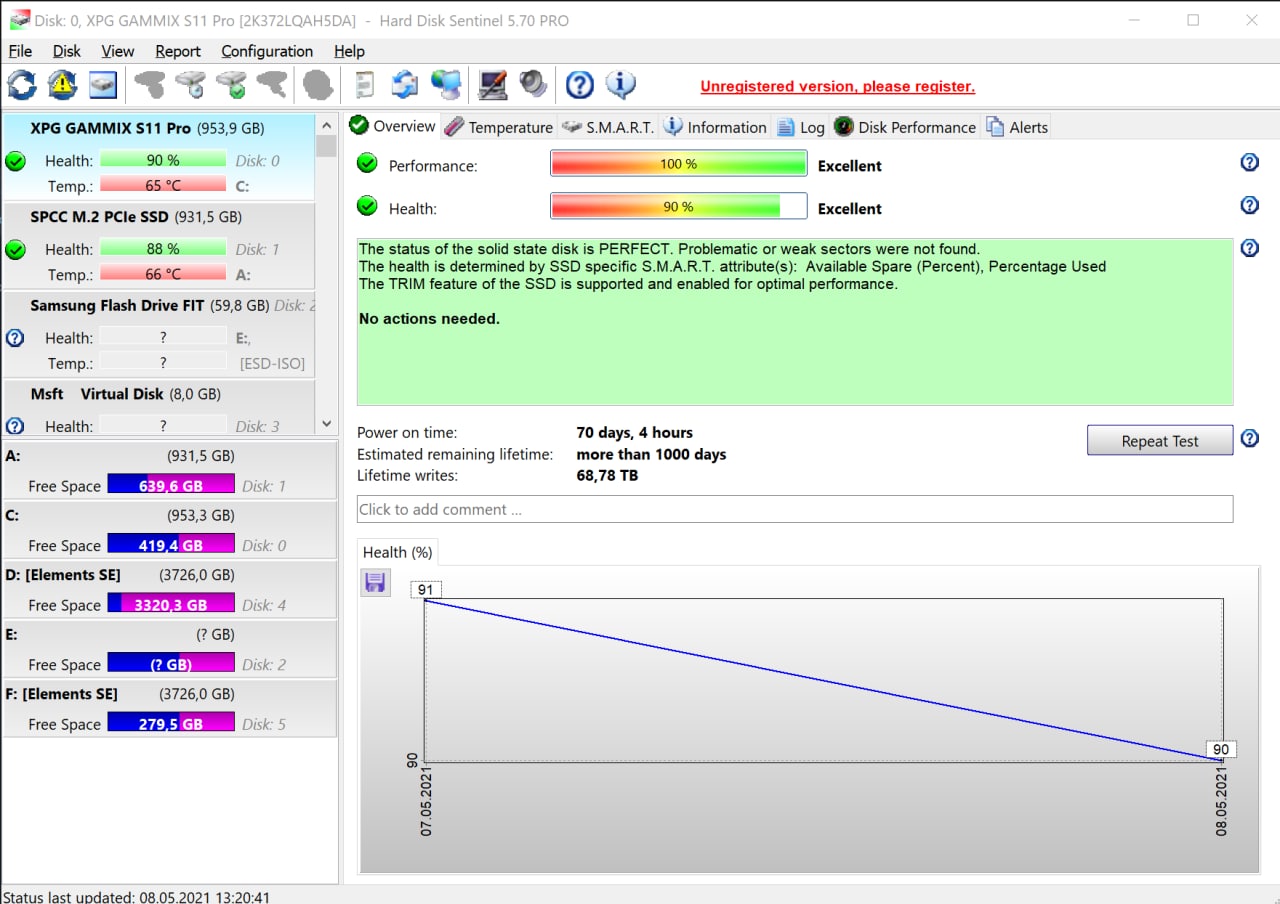Open the Report menu

coord(178,51)
